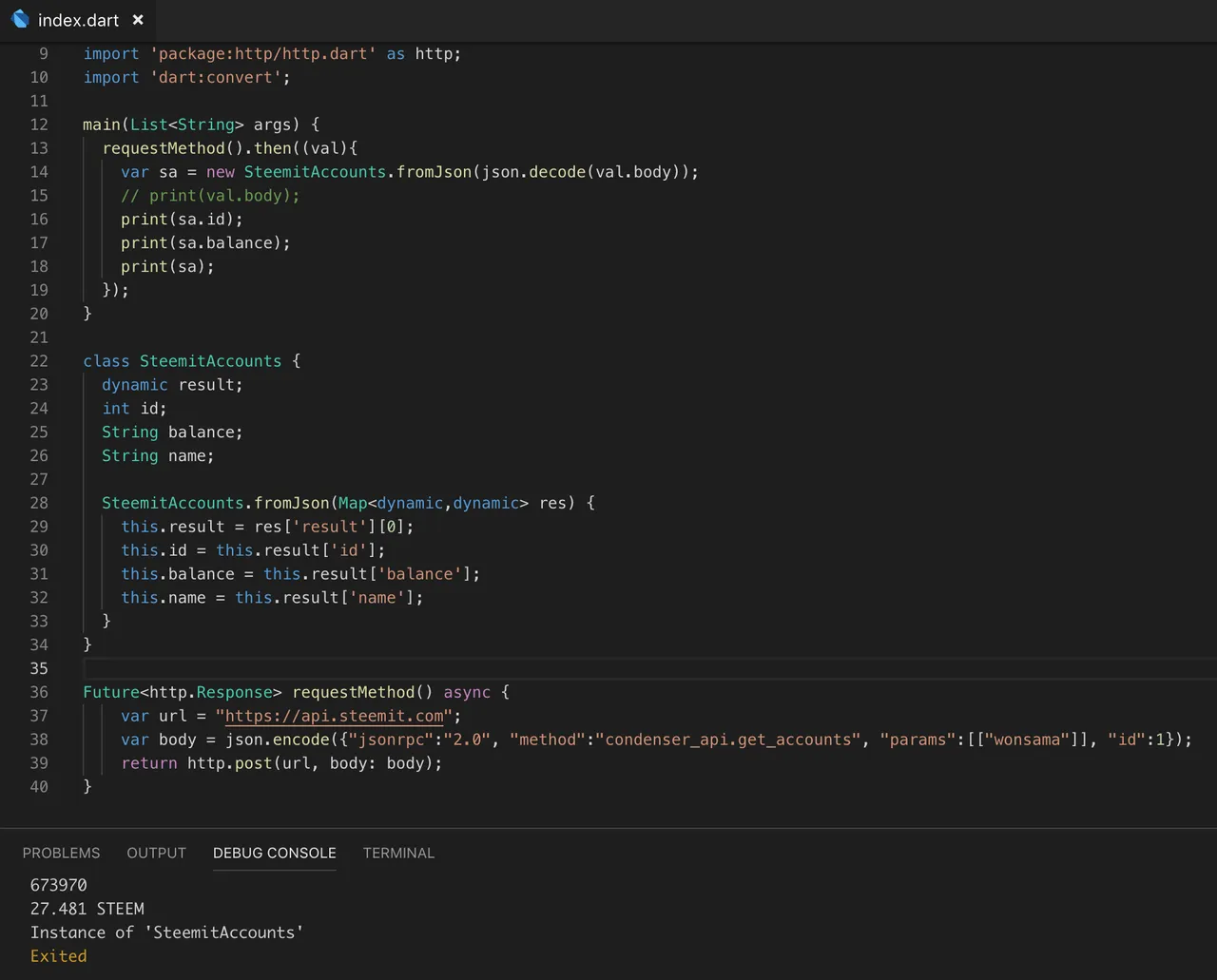Click line number 36 in the gutter
The image size is (1217, 980).
coord(39,692)
